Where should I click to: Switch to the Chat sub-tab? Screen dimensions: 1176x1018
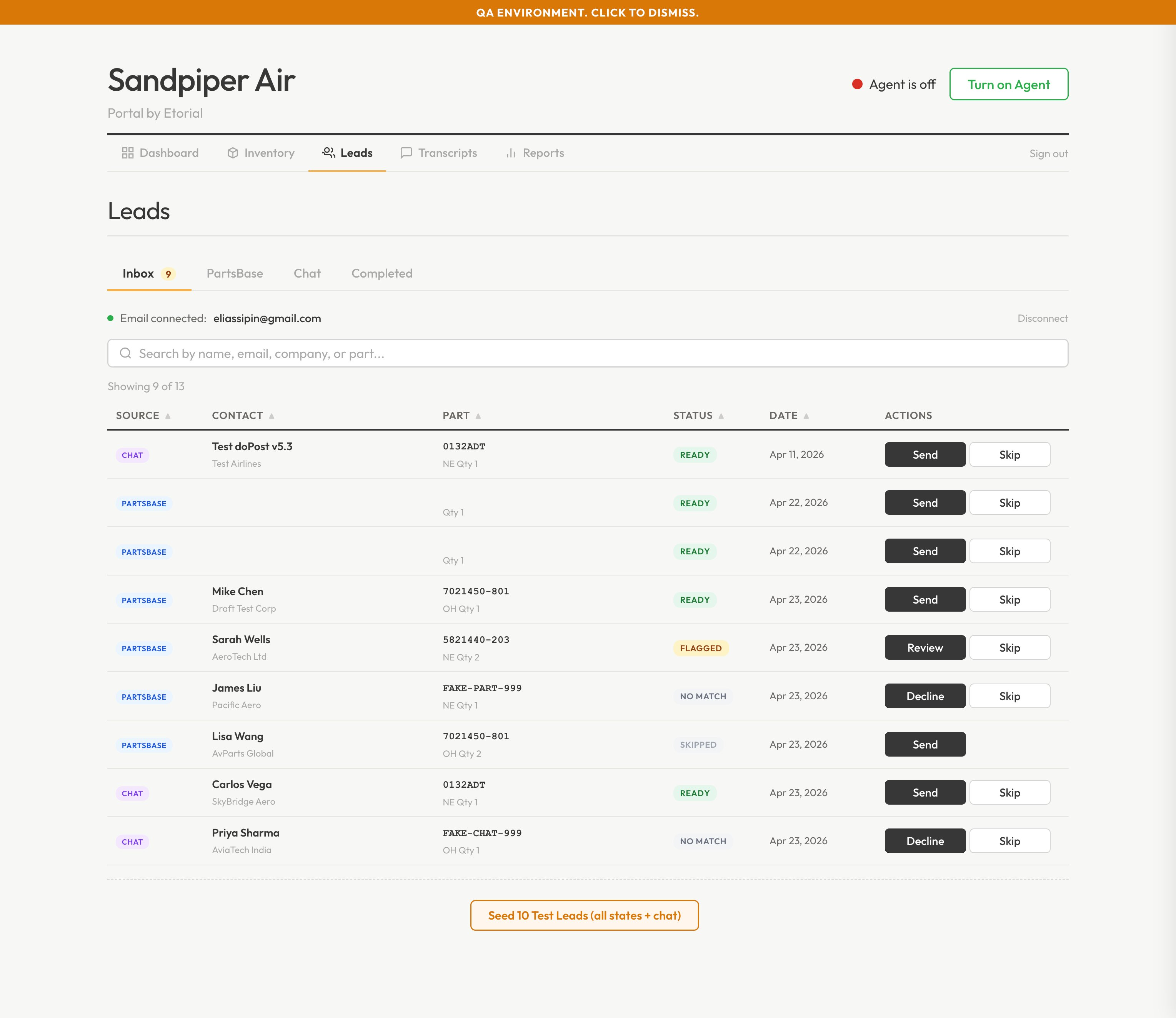coord(307,274)
